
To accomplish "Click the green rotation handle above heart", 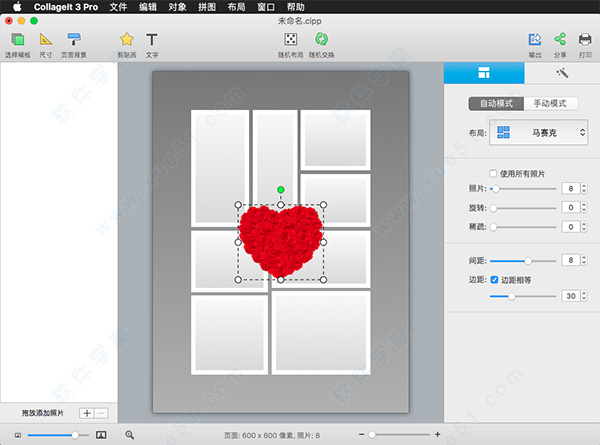I will [280, 190].
